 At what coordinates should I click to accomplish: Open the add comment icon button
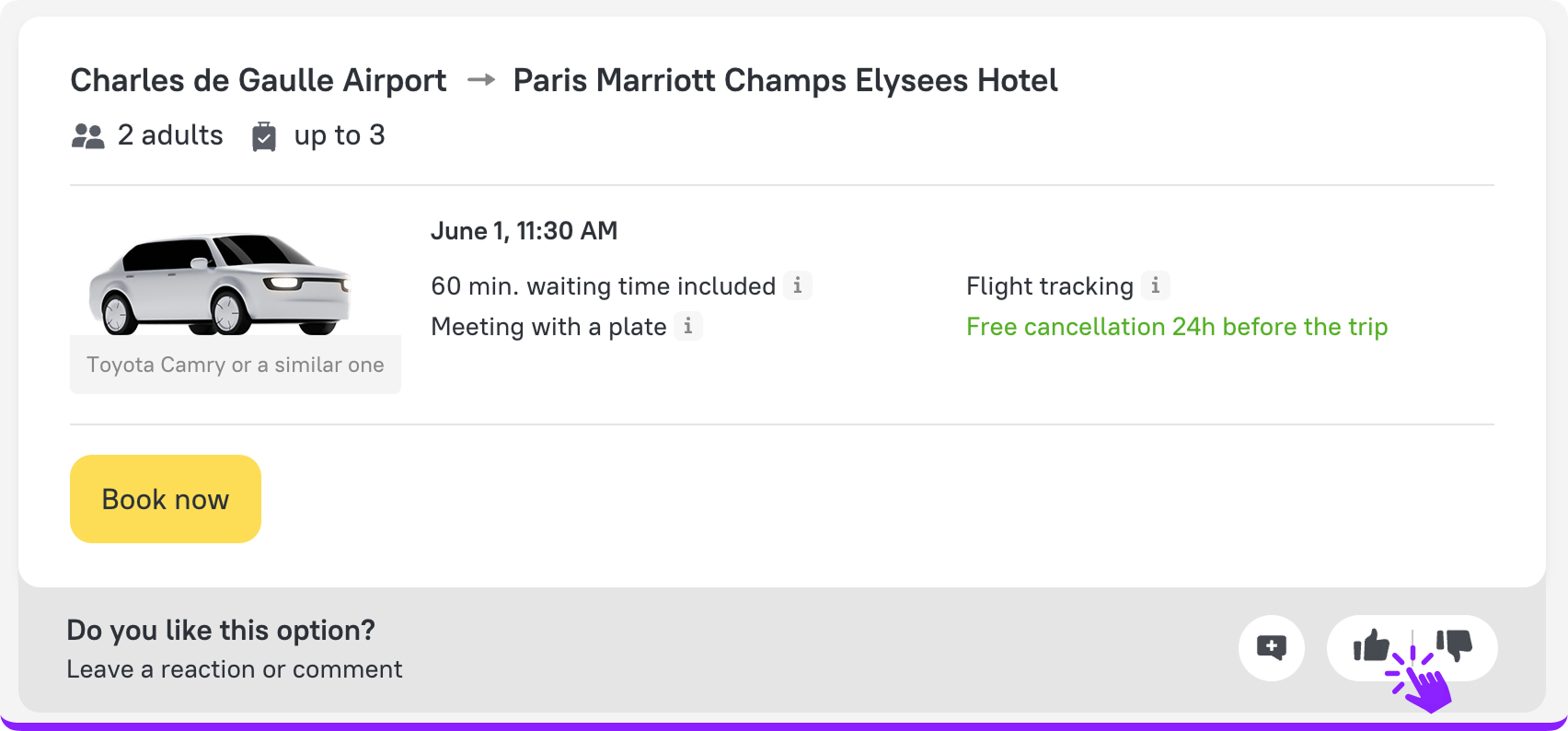[1272, 648]
